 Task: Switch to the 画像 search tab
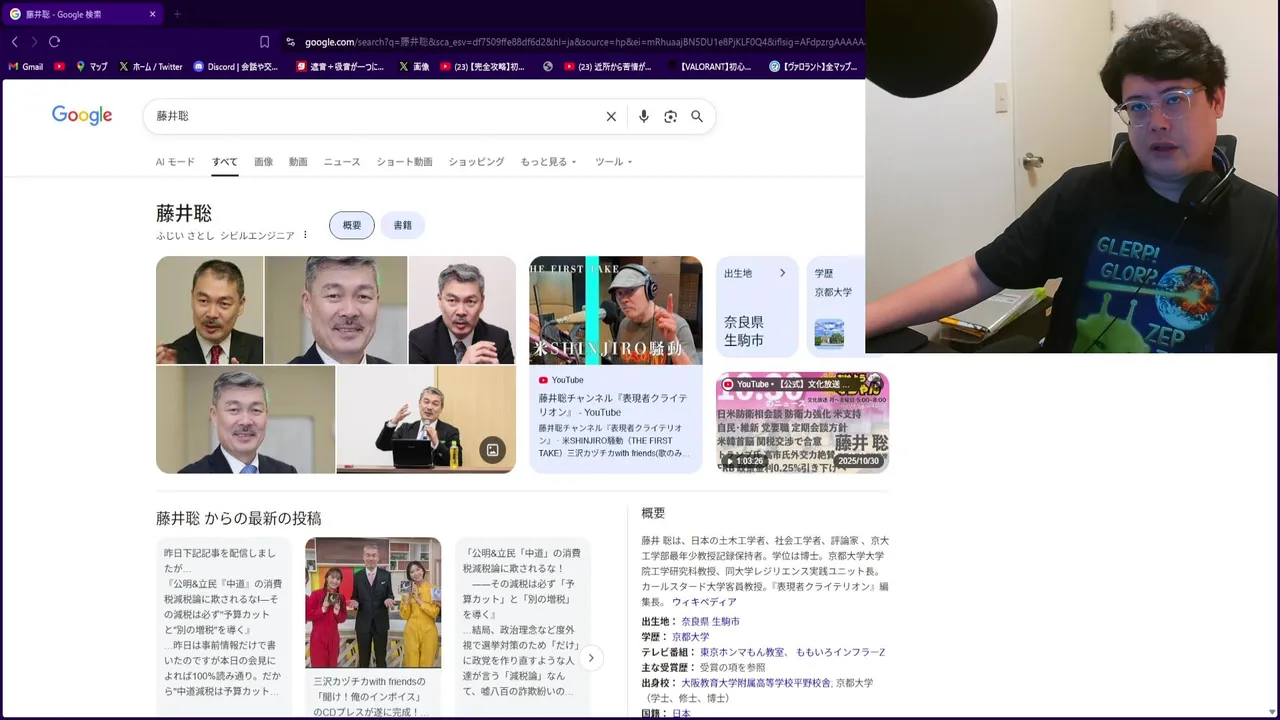[x=263, y=162]
